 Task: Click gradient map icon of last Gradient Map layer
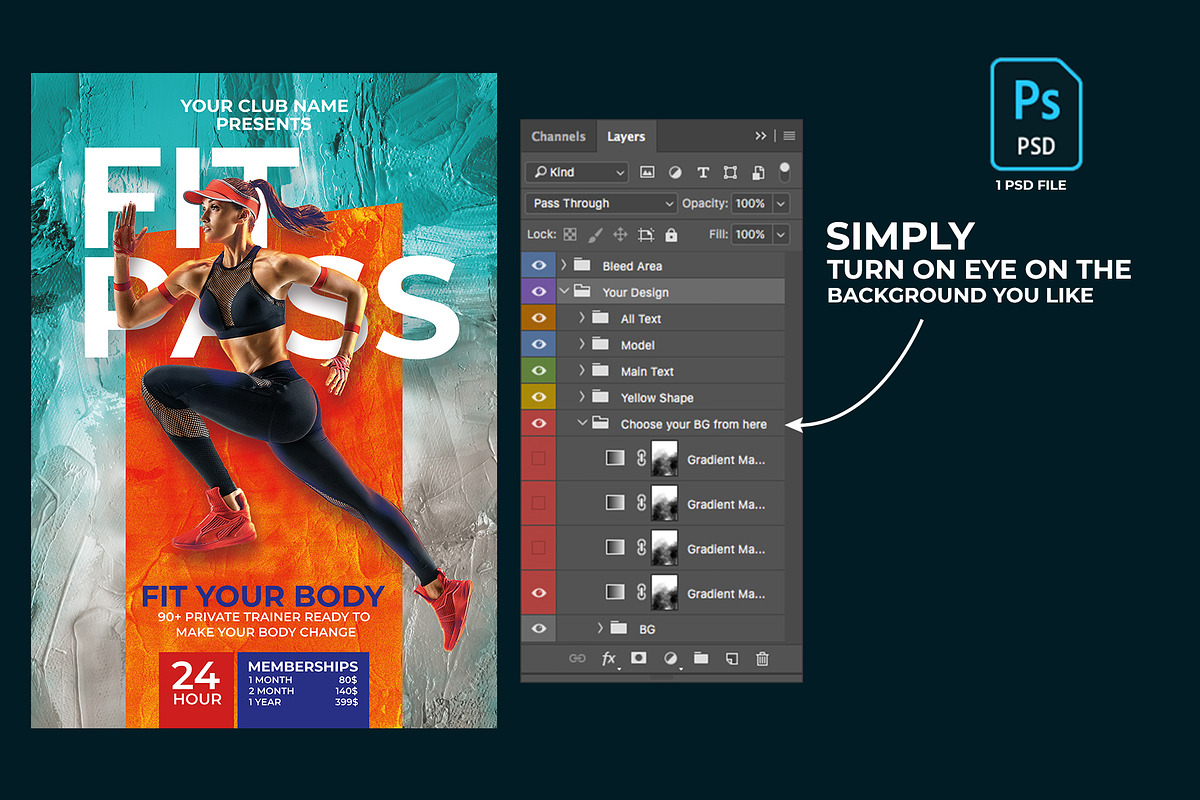click(615, 592)
